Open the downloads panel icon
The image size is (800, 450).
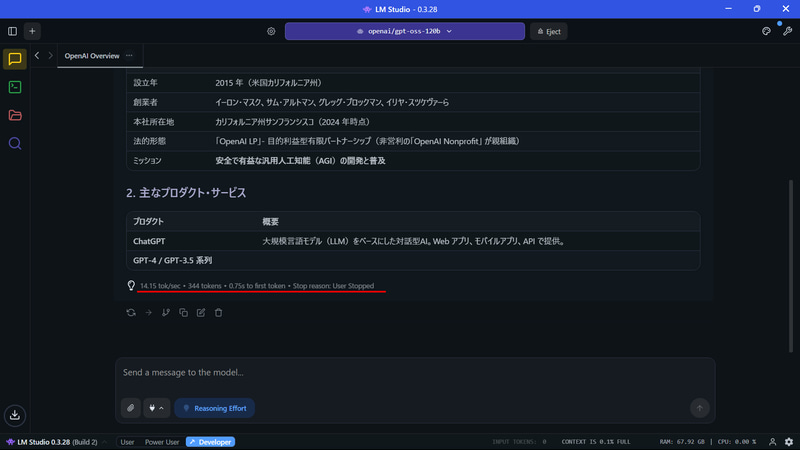click(15, 415)
